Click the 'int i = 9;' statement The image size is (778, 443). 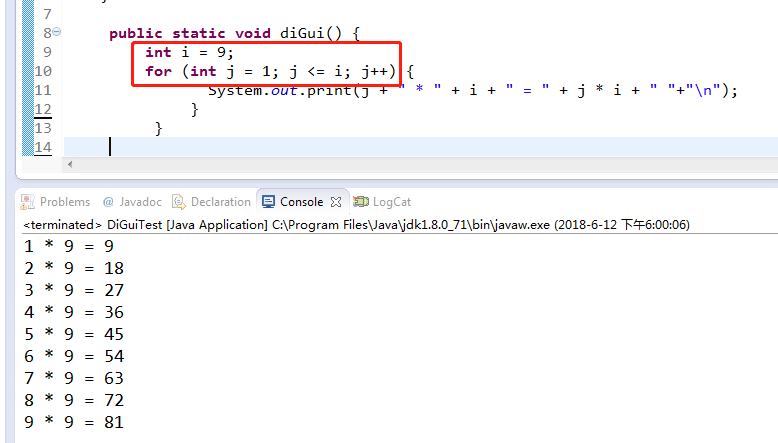point(189,52)
